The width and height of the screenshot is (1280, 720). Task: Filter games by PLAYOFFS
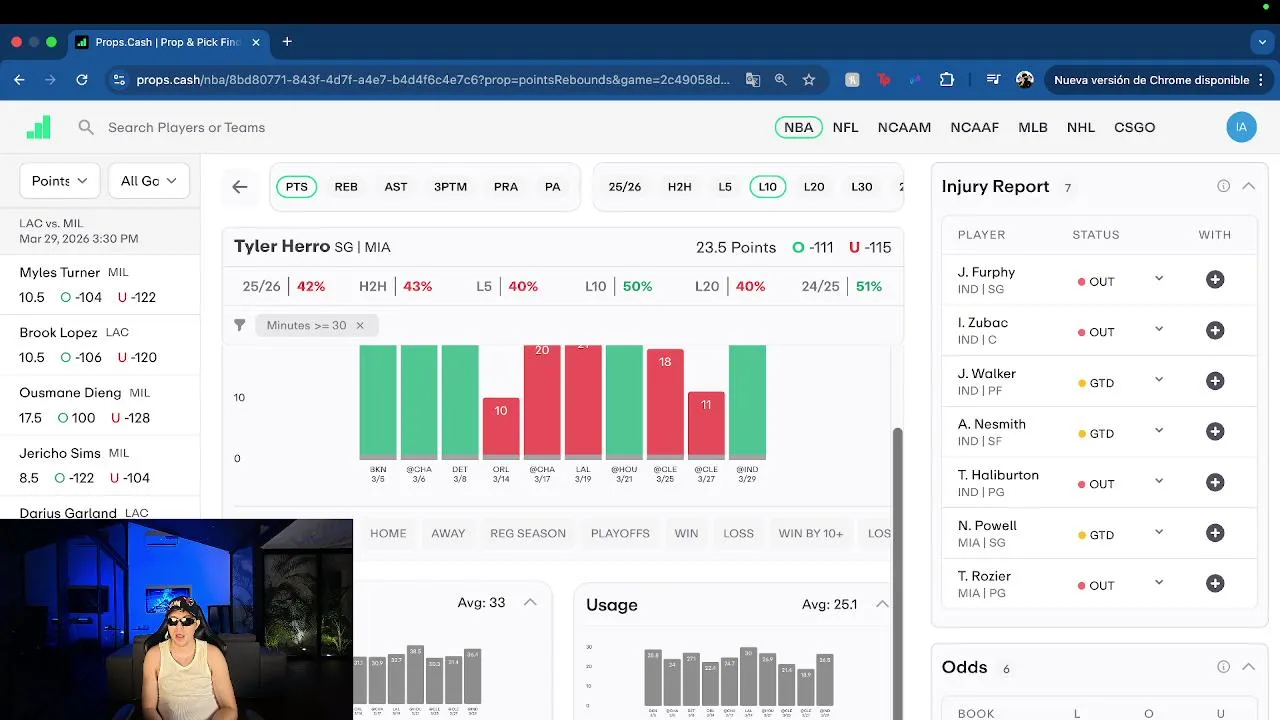(620, 533)
